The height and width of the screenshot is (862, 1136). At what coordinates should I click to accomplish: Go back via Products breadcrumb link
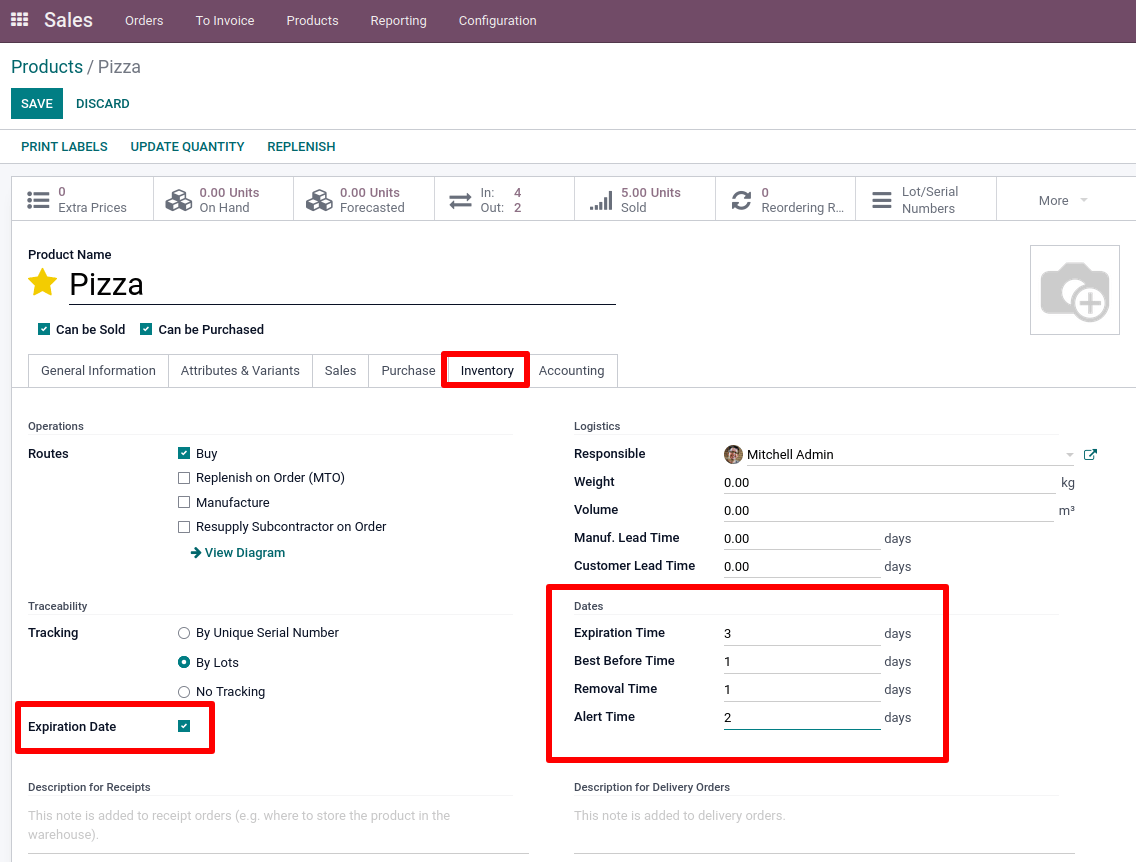coord(47,67)
